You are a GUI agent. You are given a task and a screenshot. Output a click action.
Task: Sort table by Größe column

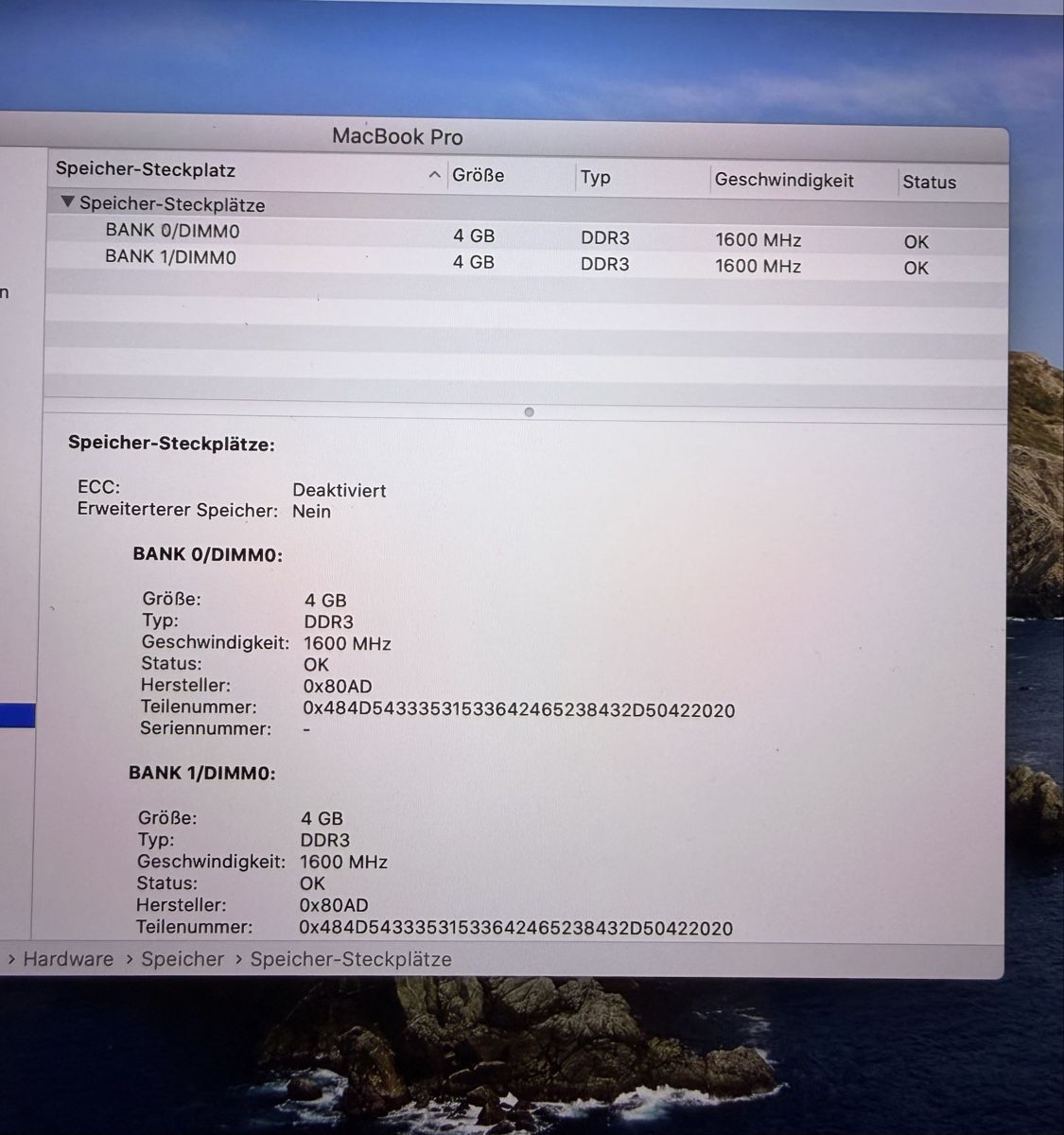(478, 175)
